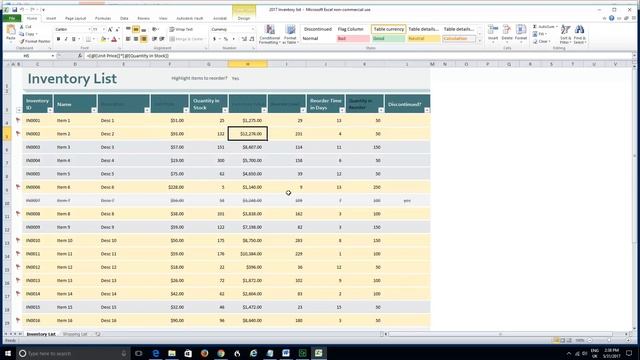Toggle Wrap Text
Image resolution: width=640 pixels, height=360 pixels.
click(181, 29)
